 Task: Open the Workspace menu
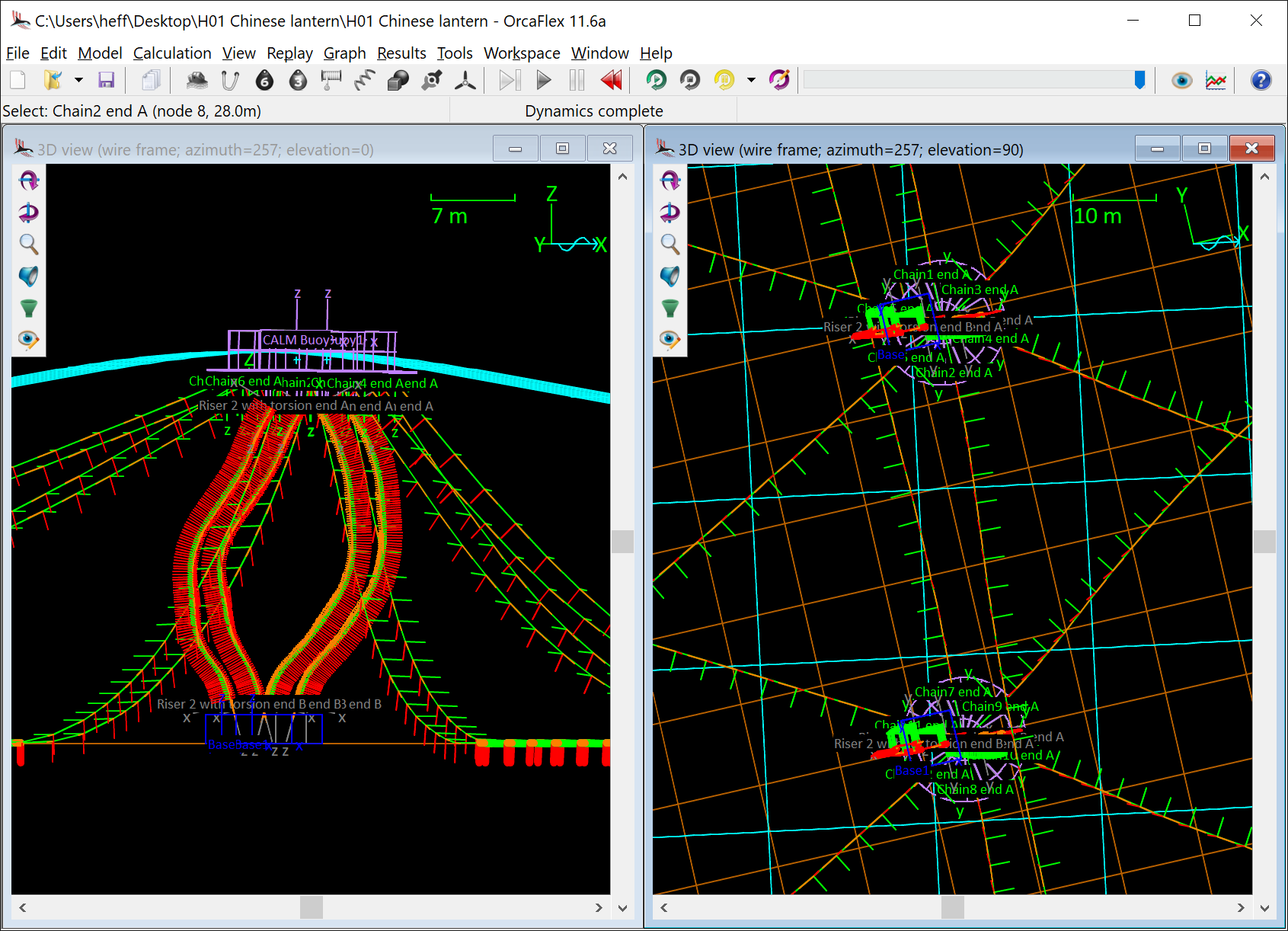click(522, 53)
